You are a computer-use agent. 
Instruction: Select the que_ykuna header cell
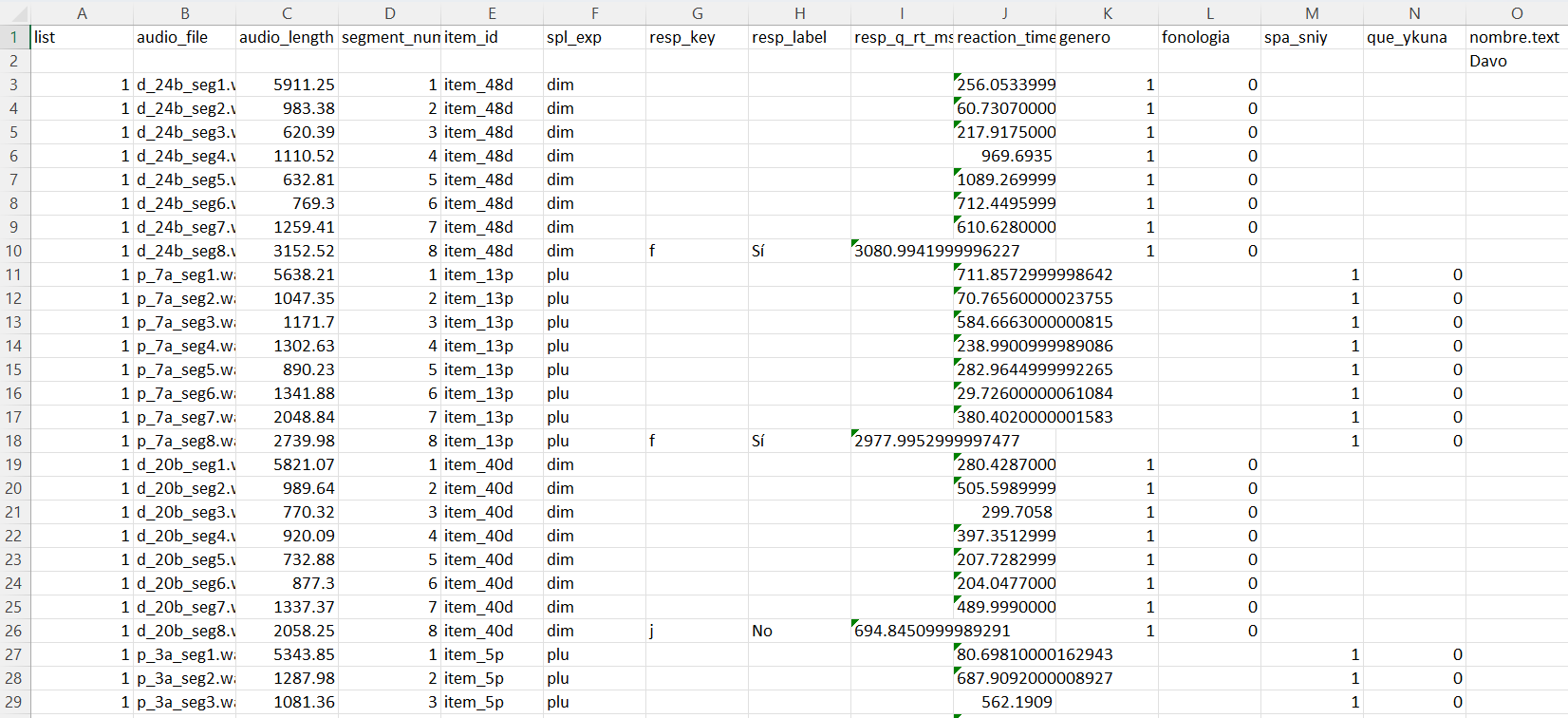(1414, 37)
